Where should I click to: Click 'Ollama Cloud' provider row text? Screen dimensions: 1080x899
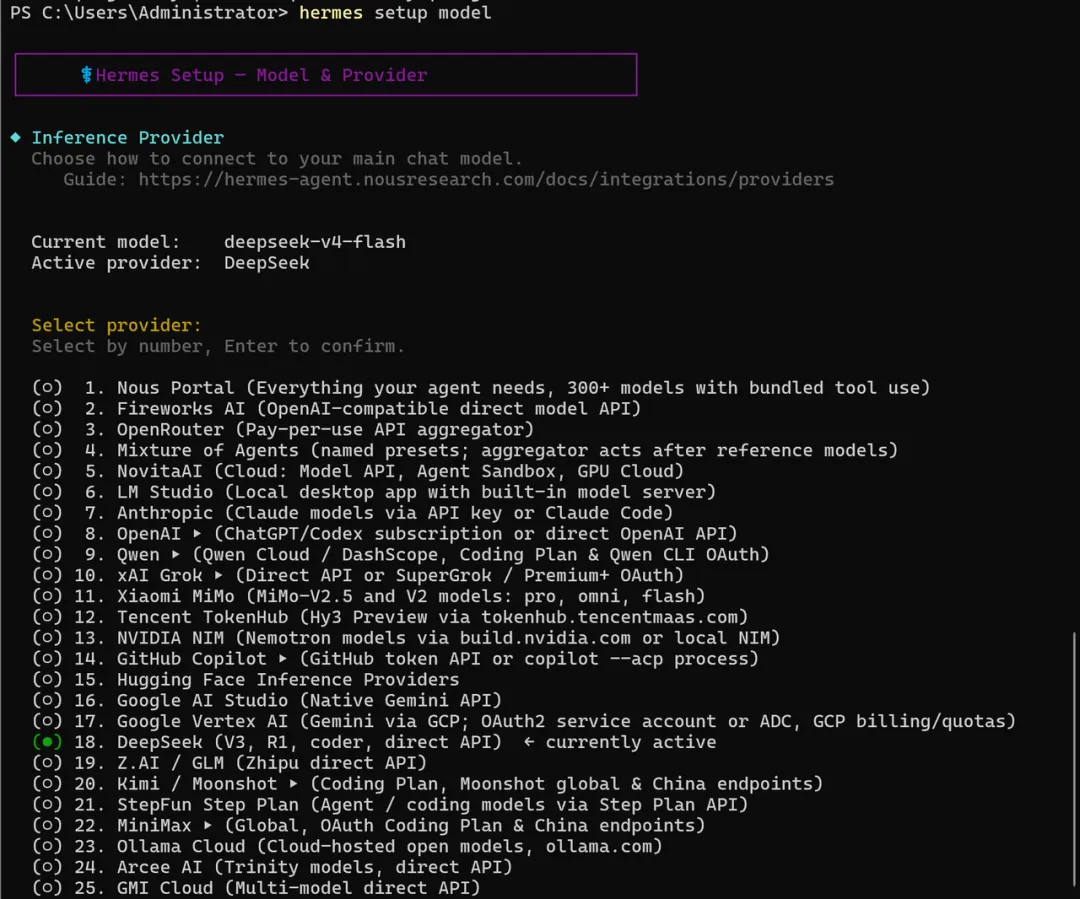[389, 846]
